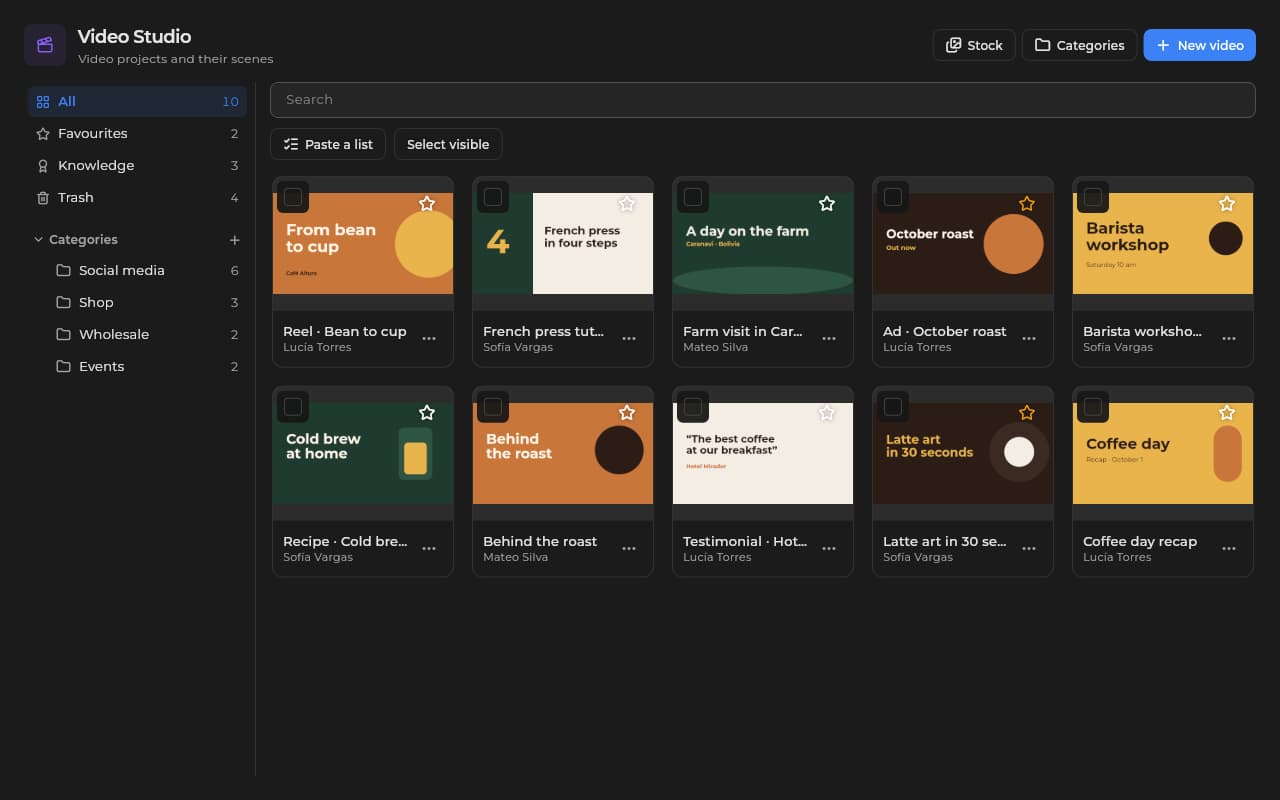Select the French press card checkbox
The height and width of the screenshot is (800, 1280).
(x=493, y=197)
